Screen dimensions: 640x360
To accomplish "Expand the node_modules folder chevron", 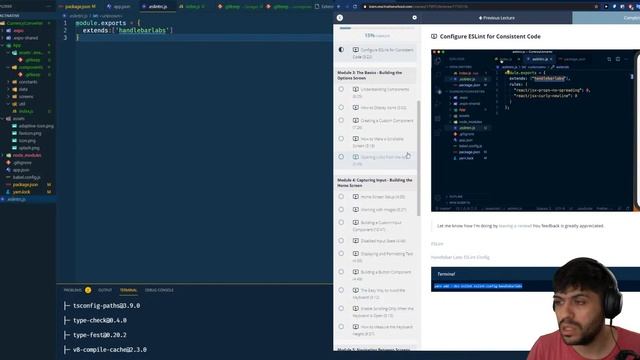I will pos(3,155).
